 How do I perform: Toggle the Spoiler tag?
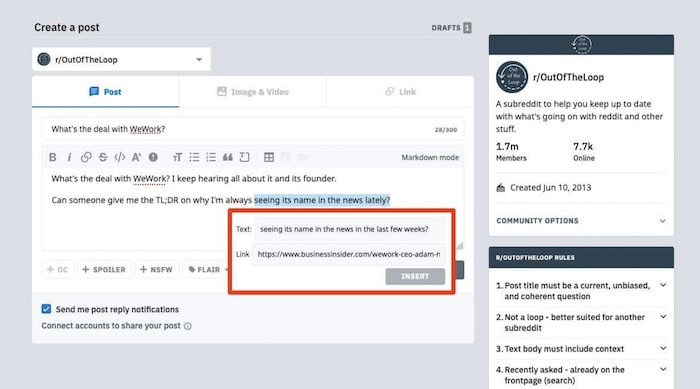pyautogui.click(x=104, y=270)
